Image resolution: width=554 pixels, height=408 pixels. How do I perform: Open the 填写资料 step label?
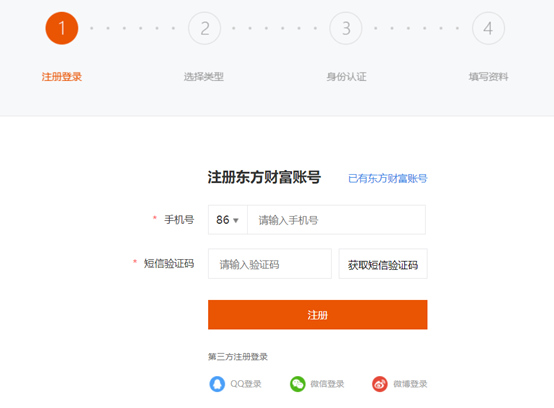pos(489,77)
